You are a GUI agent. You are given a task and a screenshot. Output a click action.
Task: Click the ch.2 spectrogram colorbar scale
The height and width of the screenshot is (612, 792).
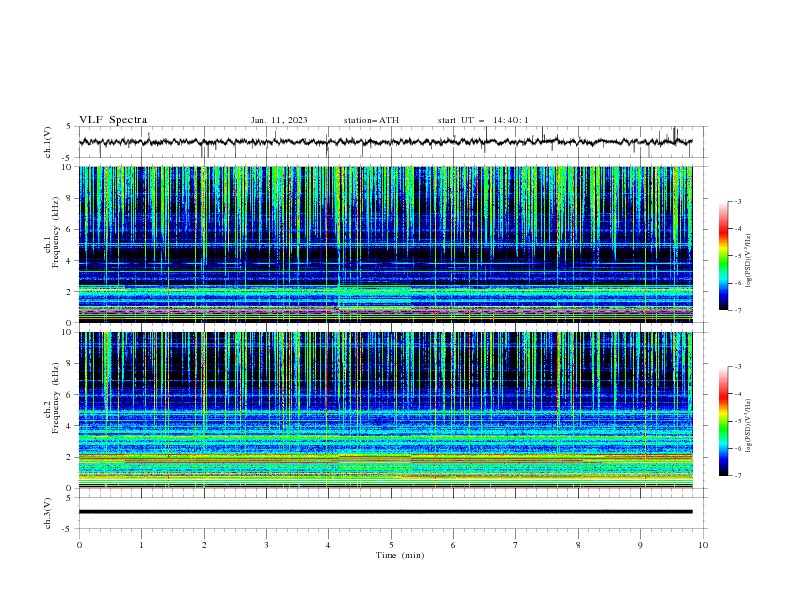723,421
